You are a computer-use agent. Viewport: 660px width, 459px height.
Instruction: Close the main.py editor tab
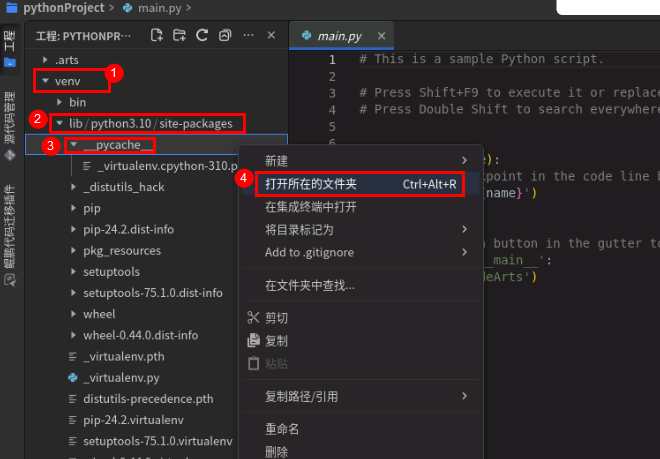click(381, 36)
